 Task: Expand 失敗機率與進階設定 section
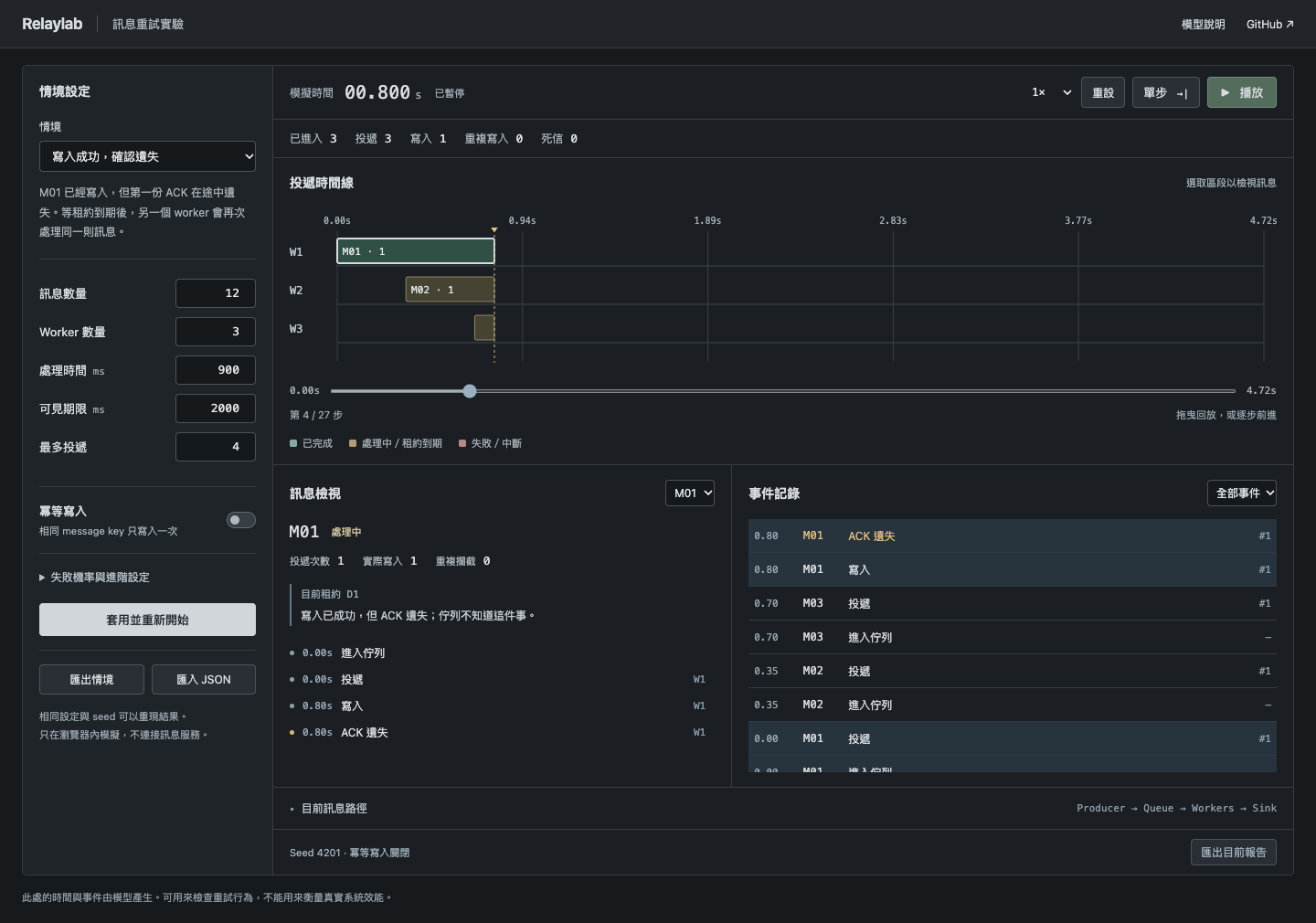95,578
